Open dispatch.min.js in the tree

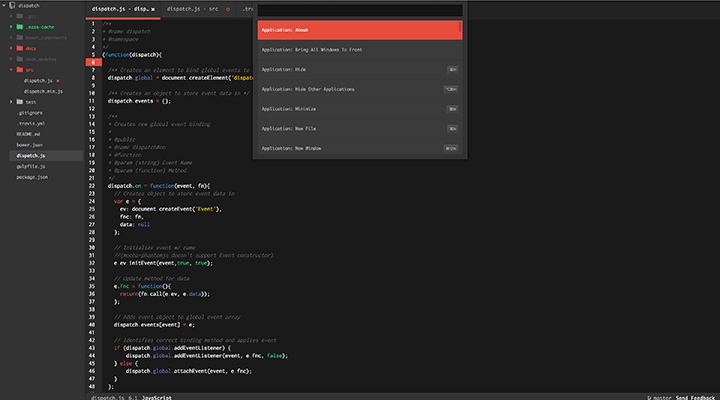tap(43, 91)
